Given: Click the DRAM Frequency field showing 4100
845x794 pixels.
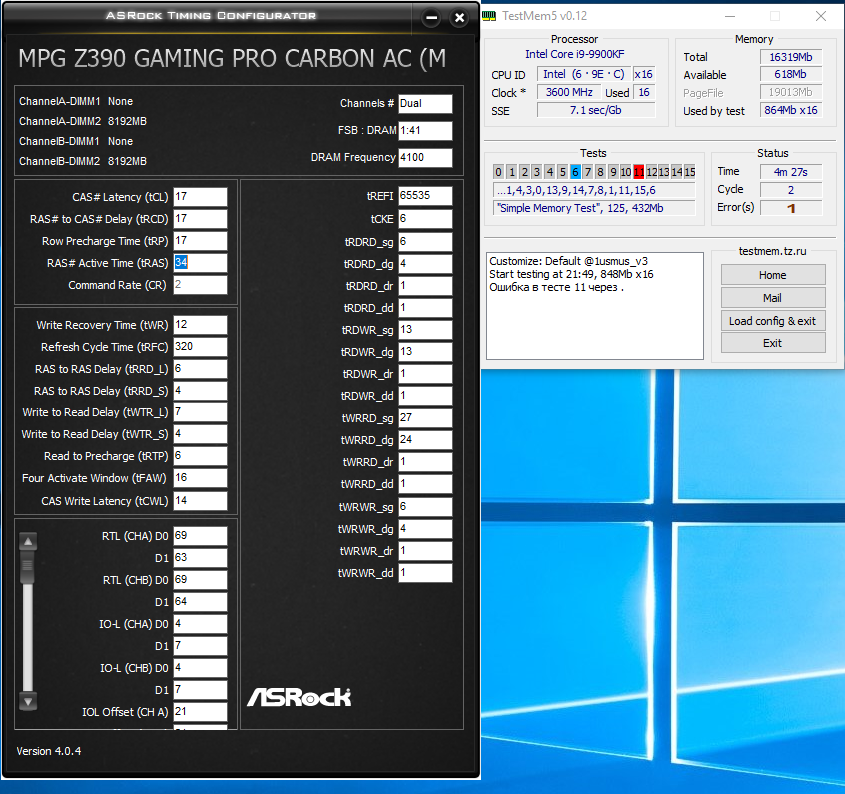Looking at the screenshot, I should click(425, 157).
